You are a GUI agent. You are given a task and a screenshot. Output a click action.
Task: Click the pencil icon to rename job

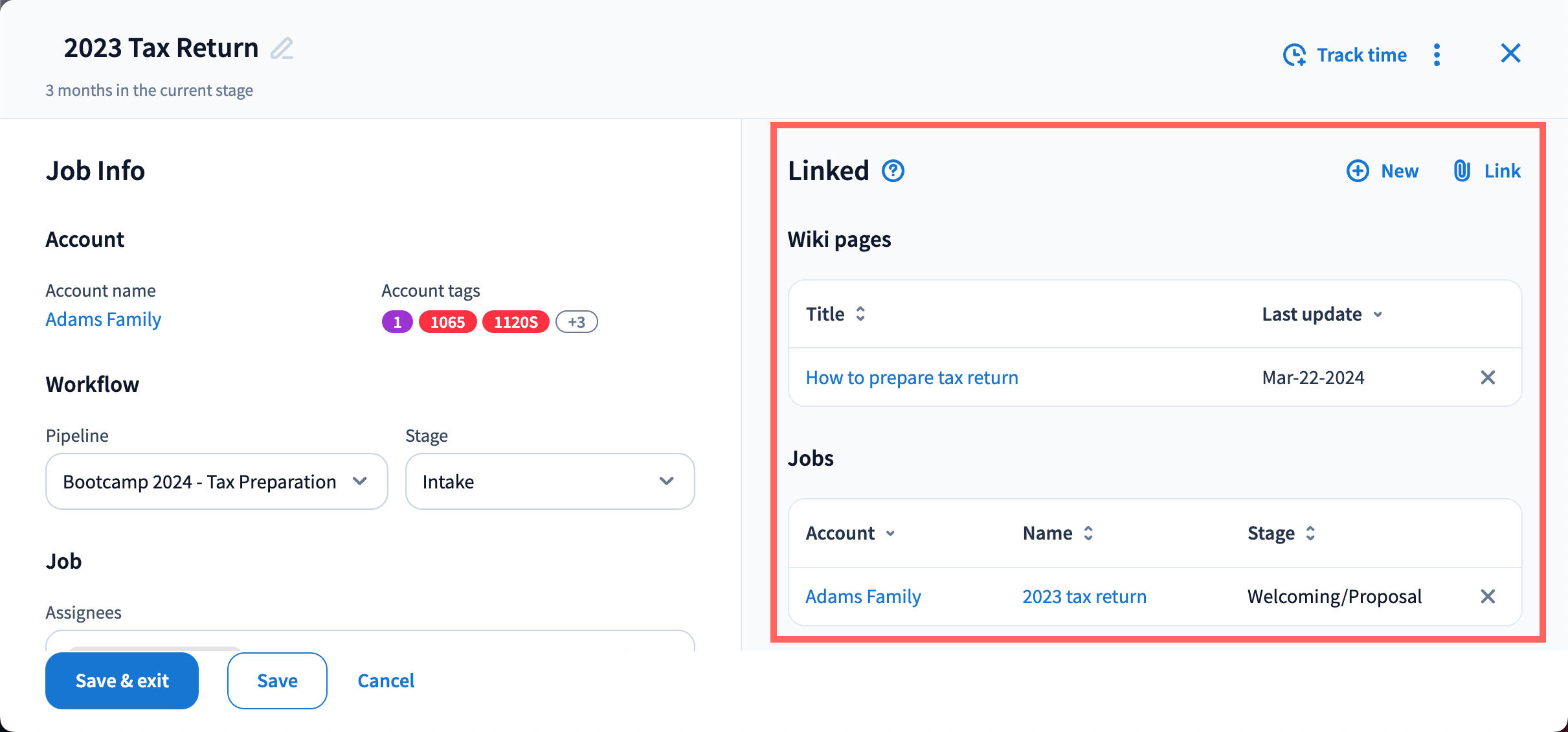pyautogui.click(x=282, y=49)
